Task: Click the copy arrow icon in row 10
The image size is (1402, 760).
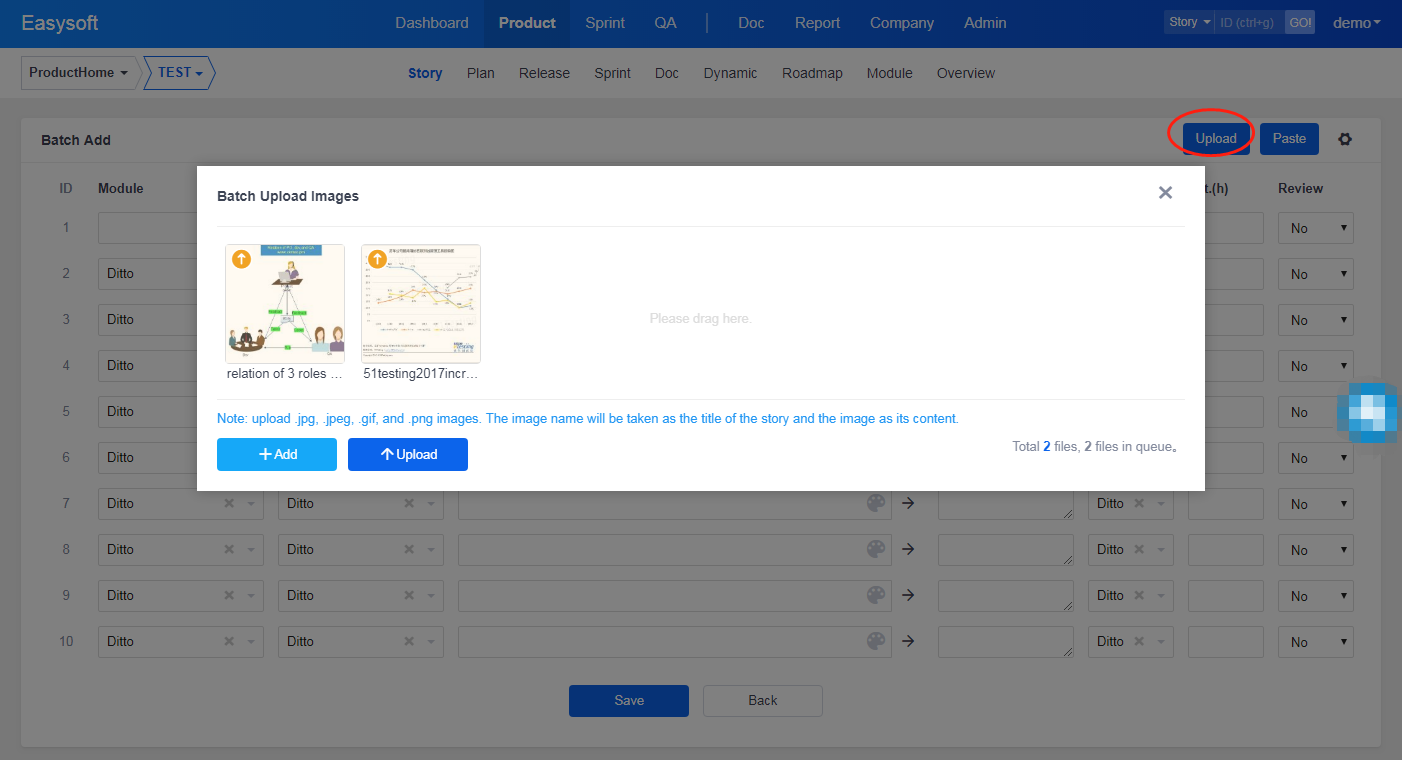Action: (908, 641)
